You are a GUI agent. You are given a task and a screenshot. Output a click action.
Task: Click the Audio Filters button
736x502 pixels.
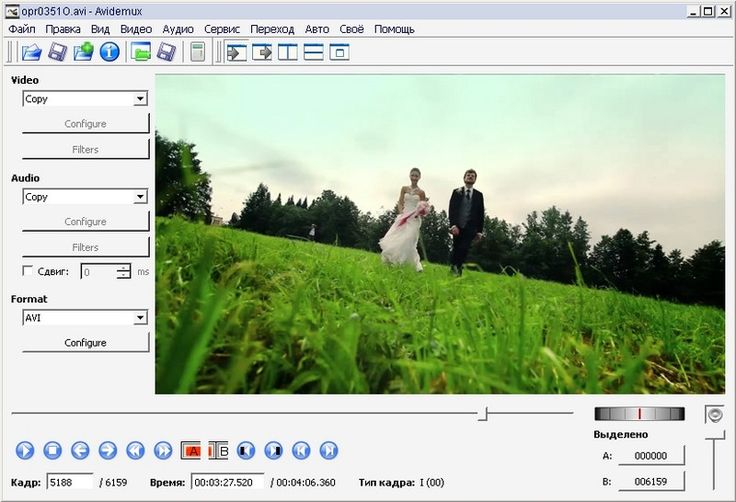coord(85,247)
